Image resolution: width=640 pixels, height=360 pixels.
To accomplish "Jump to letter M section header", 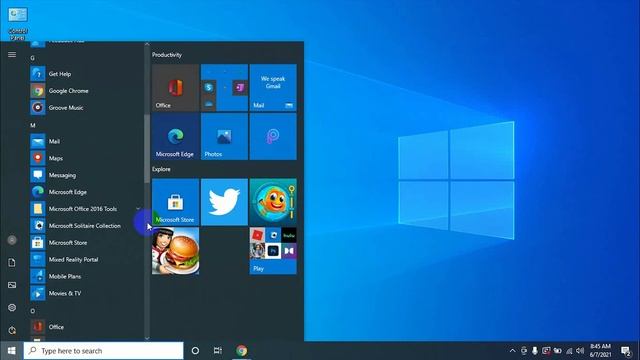I will (33, 125).
